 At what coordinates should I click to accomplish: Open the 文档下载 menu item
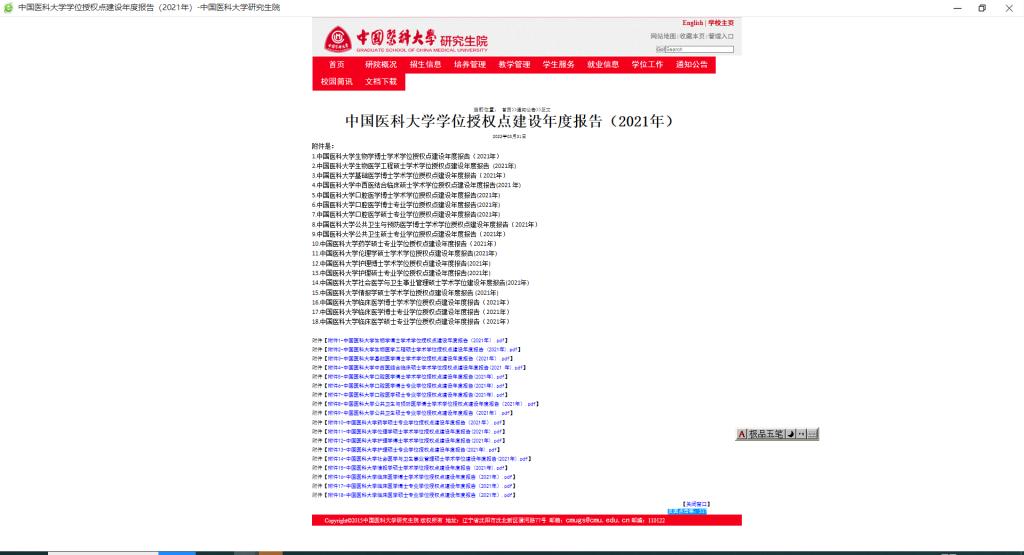pos(381,81)
